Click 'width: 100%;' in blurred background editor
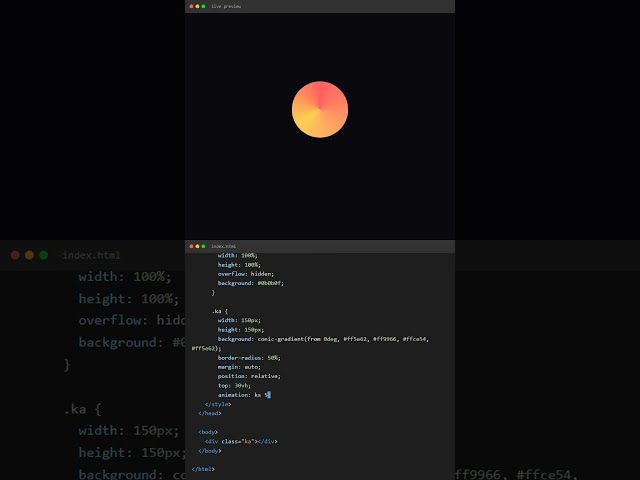Screen dimensions: 640x480 coord(125,277)
